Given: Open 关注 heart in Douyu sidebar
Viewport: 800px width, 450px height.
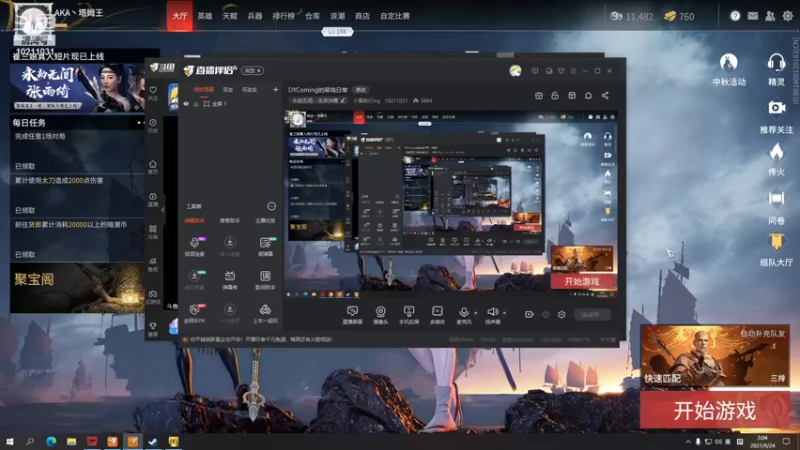Looking at the screenshot, I should pyautogui.click(x=153, y=93).
